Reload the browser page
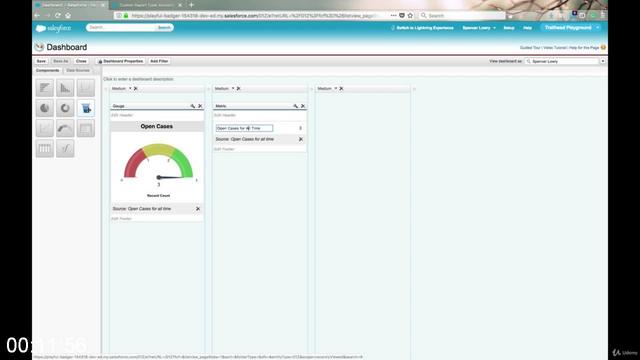Viewport: 640px width, 360px height. tap(58, 16)
